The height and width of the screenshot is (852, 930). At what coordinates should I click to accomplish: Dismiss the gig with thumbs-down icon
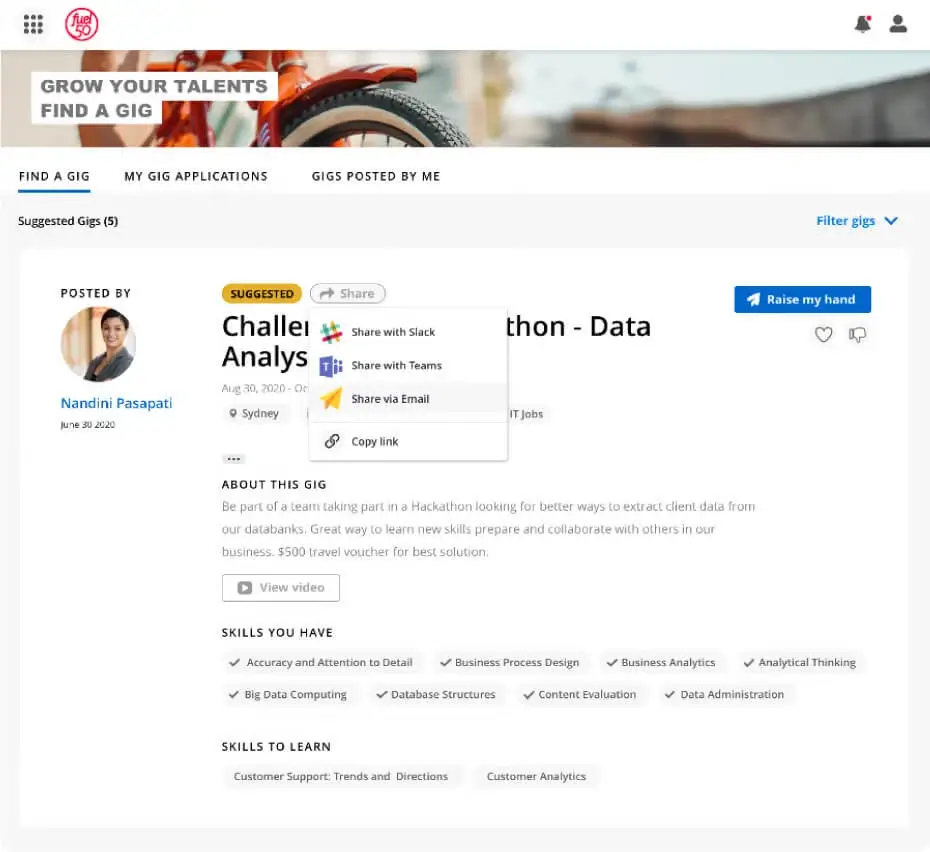point(857,335)
